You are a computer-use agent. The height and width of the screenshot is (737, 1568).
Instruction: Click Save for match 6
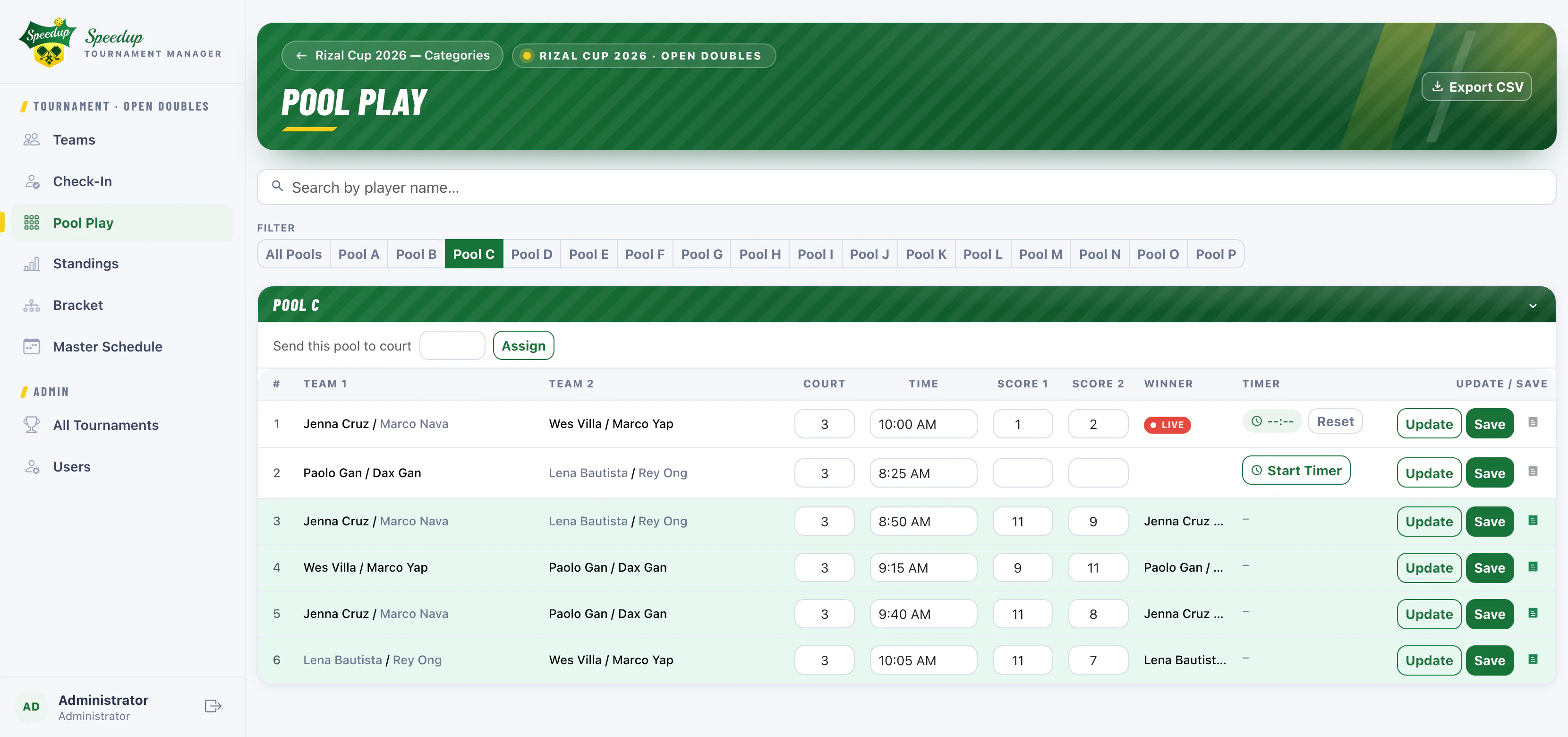(x=1490, y=660)
